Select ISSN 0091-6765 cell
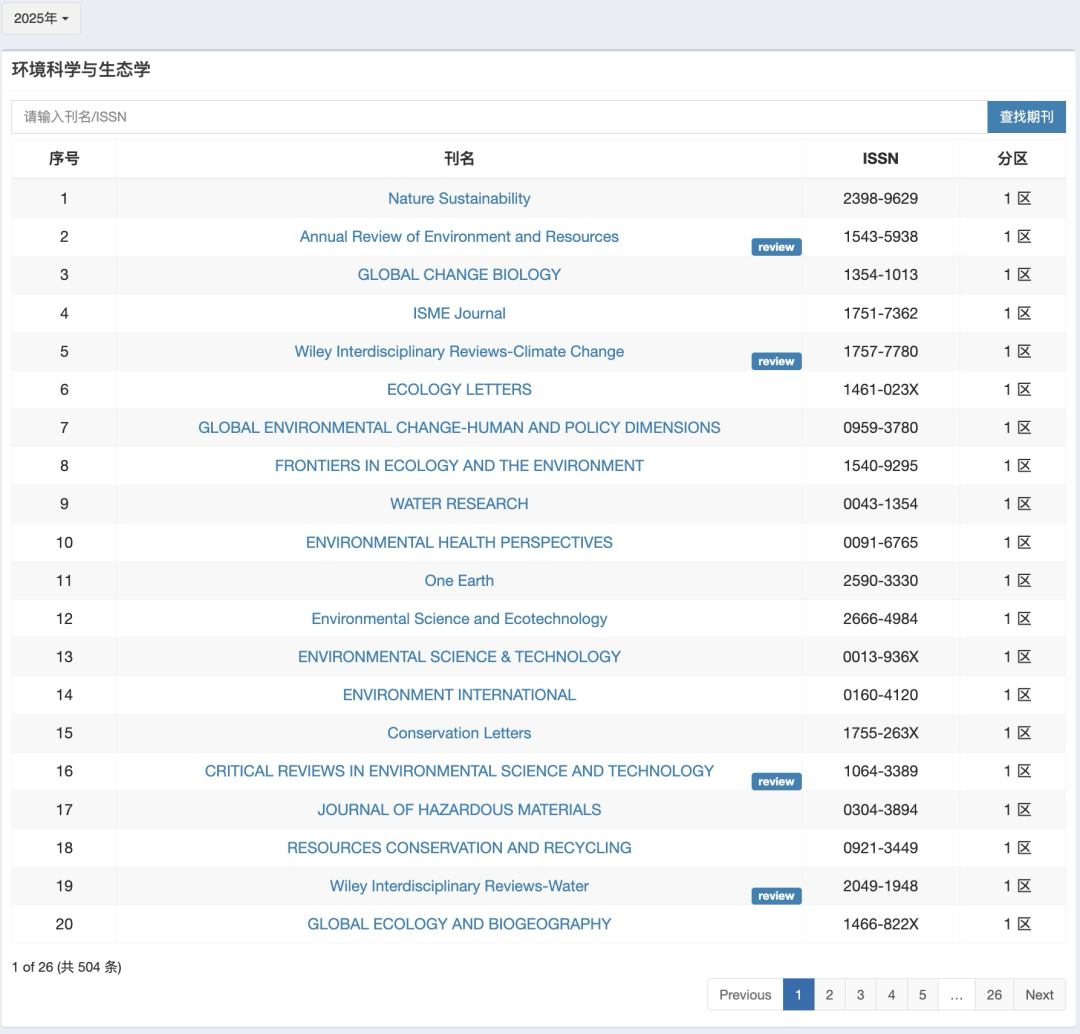The image size is (1080, 1034). [880, 542]
